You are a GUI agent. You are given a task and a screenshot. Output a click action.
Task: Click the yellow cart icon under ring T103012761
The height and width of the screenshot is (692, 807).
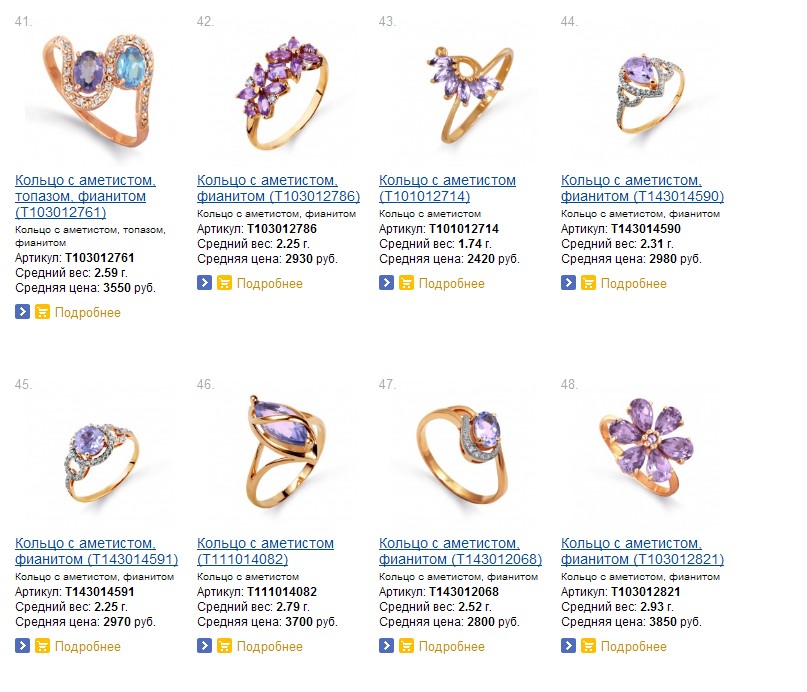pos(42,312)
